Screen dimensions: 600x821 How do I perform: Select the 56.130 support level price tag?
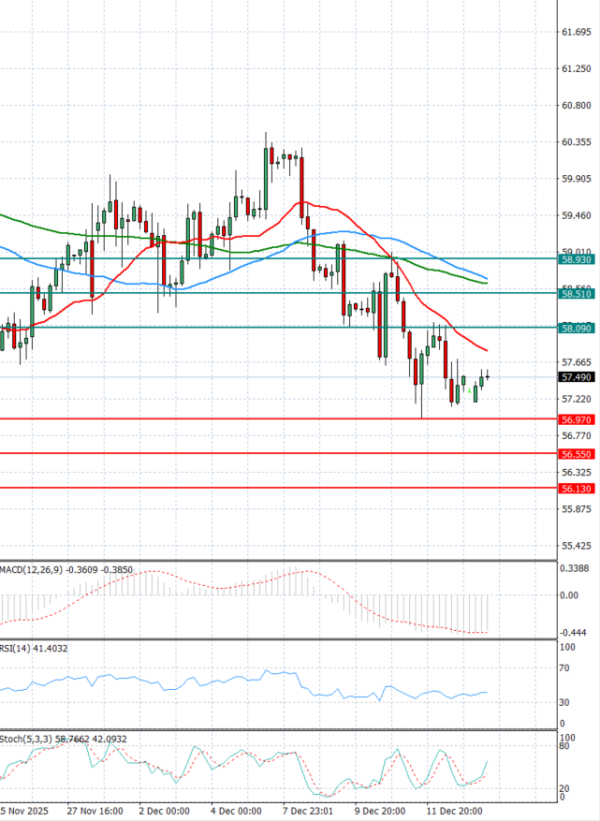click(x=575, y=488)
